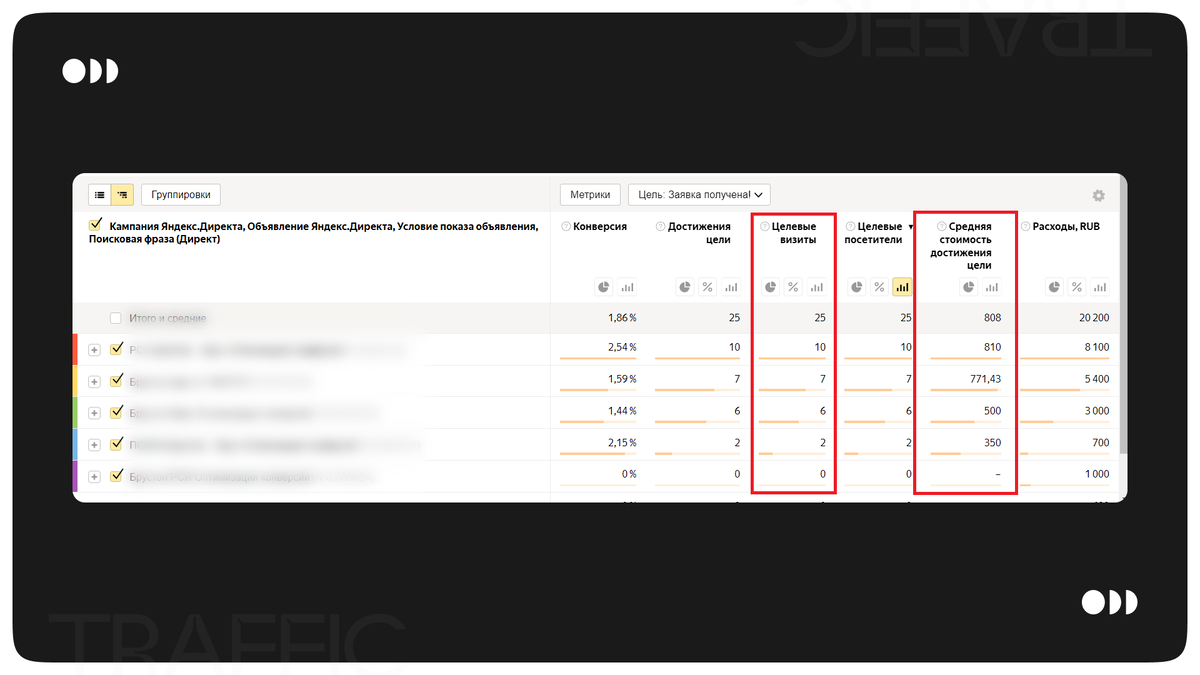Show bar chart for Достижения цели column
1200x675 pixels.
(x=730, y=287)
